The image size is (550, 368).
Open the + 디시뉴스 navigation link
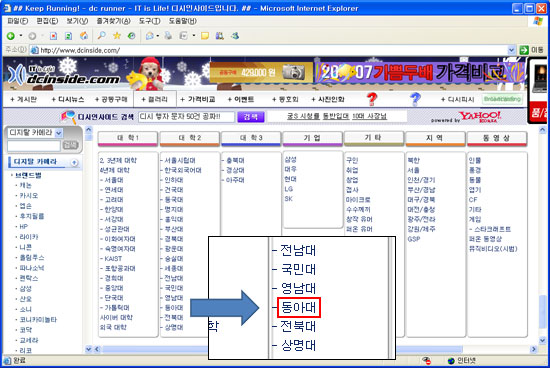(x=68, y=100)
